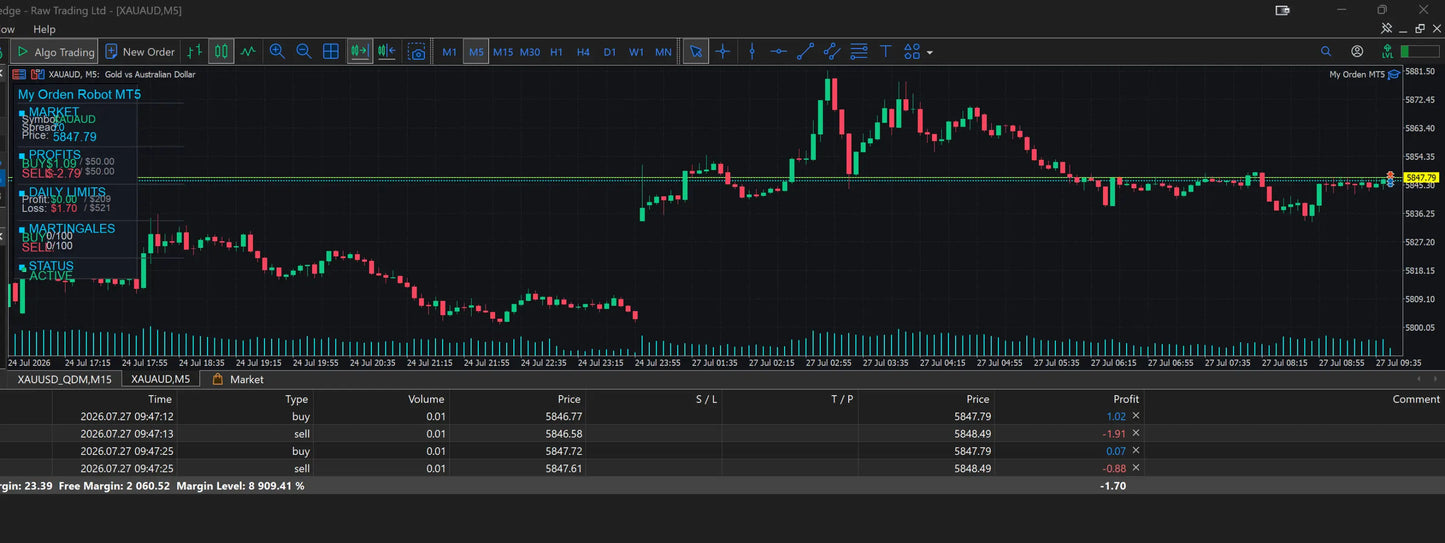The width and height of the screenshot is (1445, 543).
Task: Sort trades by the Type column
Action: [246, 399]
